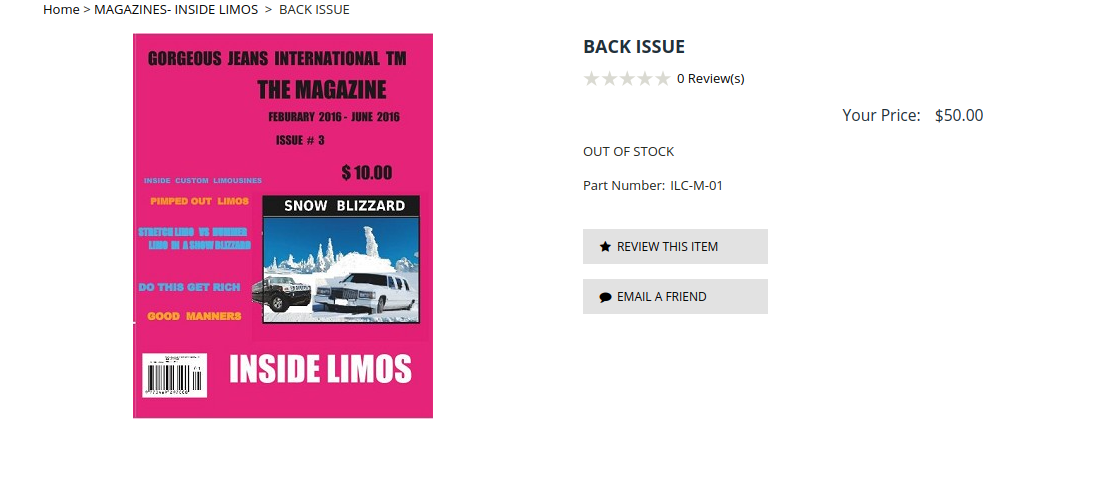Viewport: 1101px width, 487px height.
Task: Click the REVIEW THIS ITEM button text
Action: (x=667, y=247)
